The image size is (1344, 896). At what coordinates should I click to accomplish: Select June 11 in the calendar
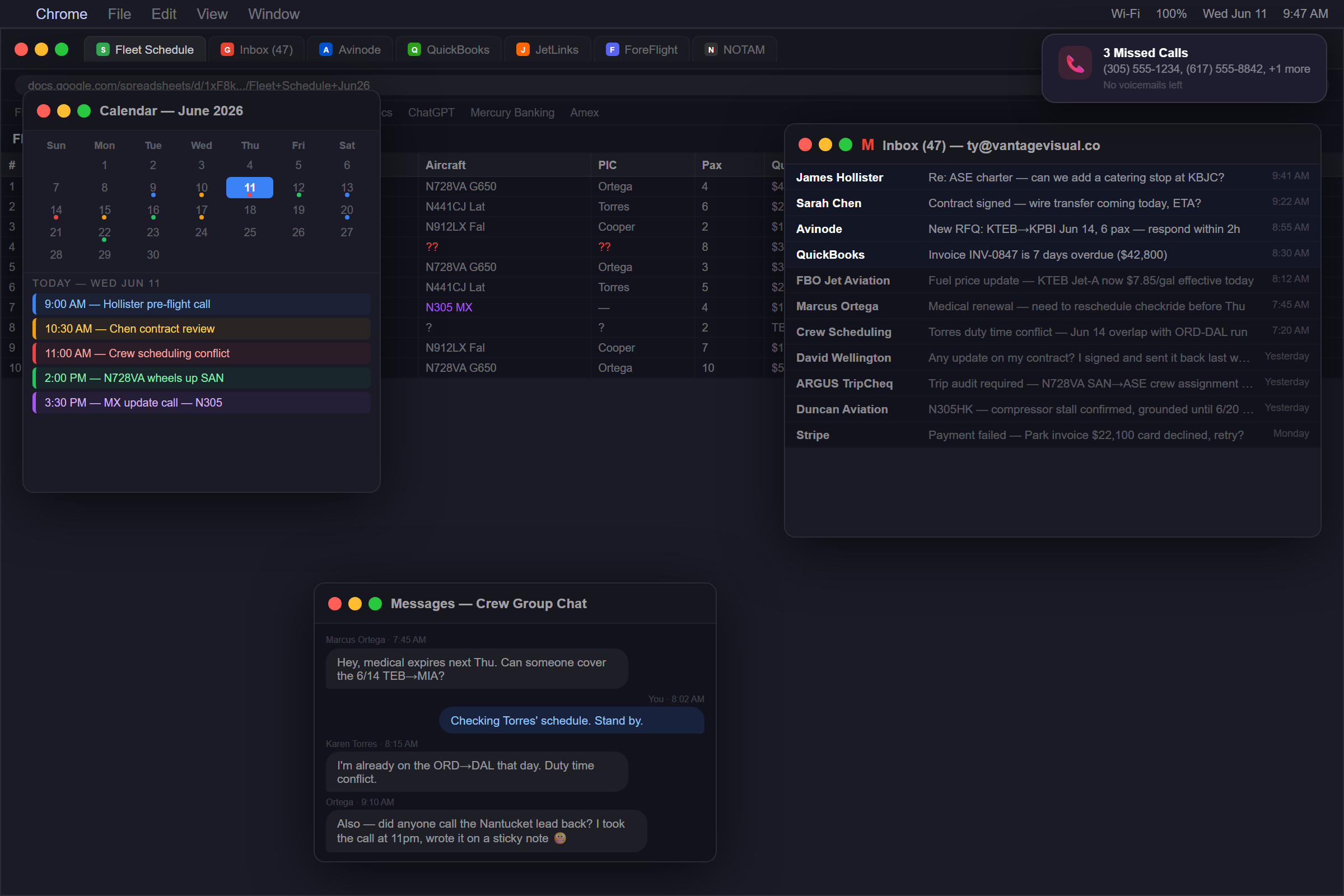pos(250,188)
